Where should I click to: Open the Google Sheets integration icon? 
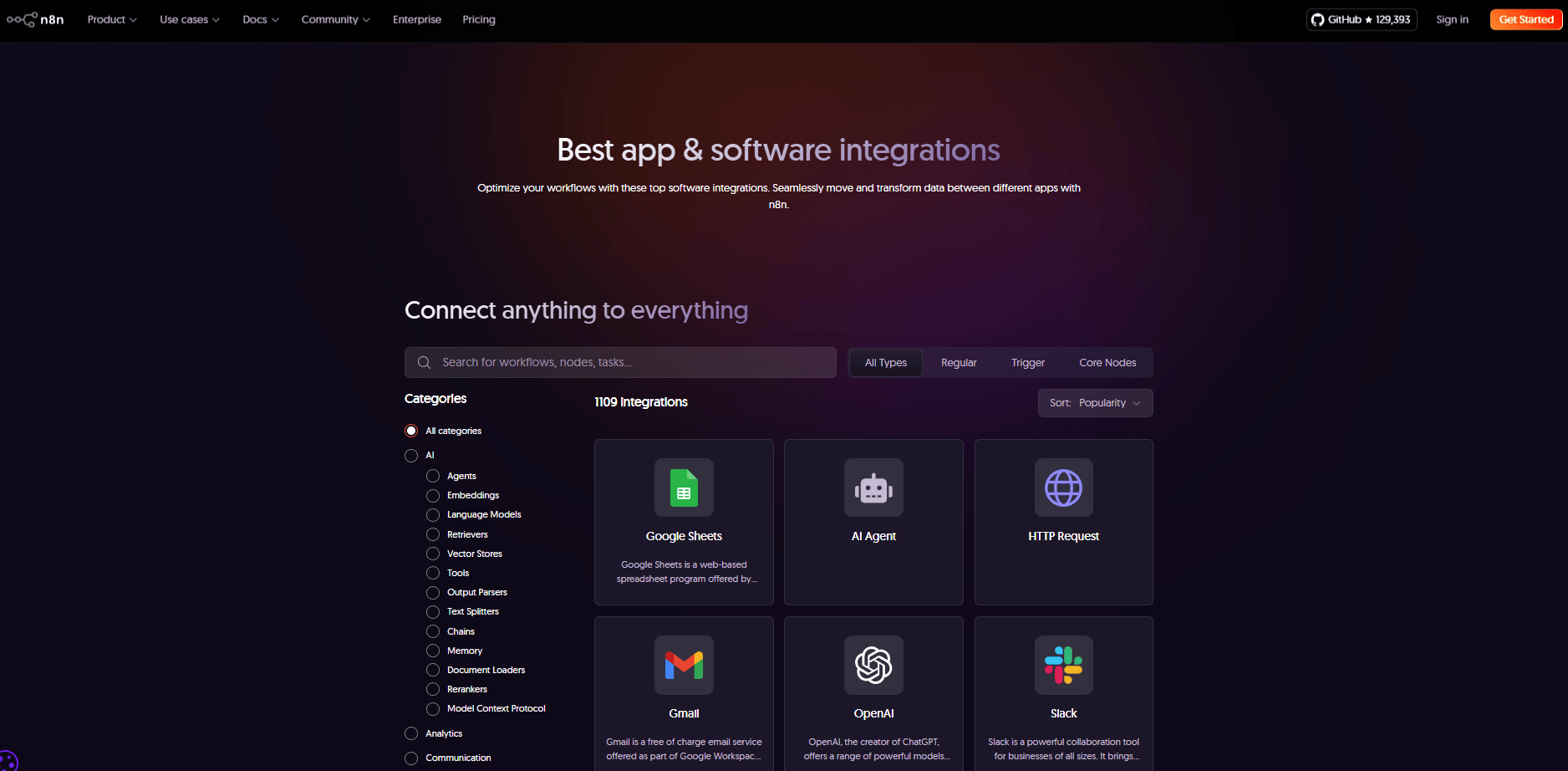coord(684,488)
